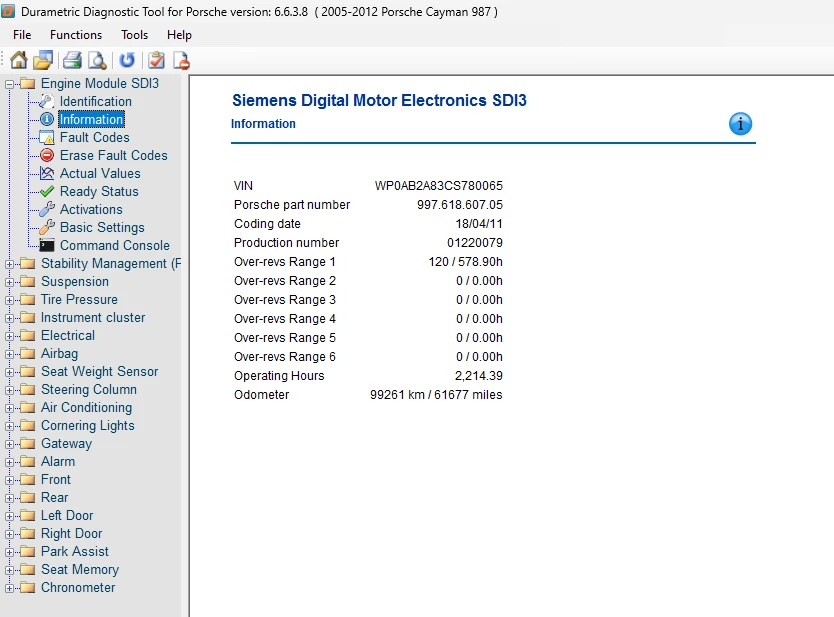
Task: Select the Information tree item
Action: click(91, 119)
